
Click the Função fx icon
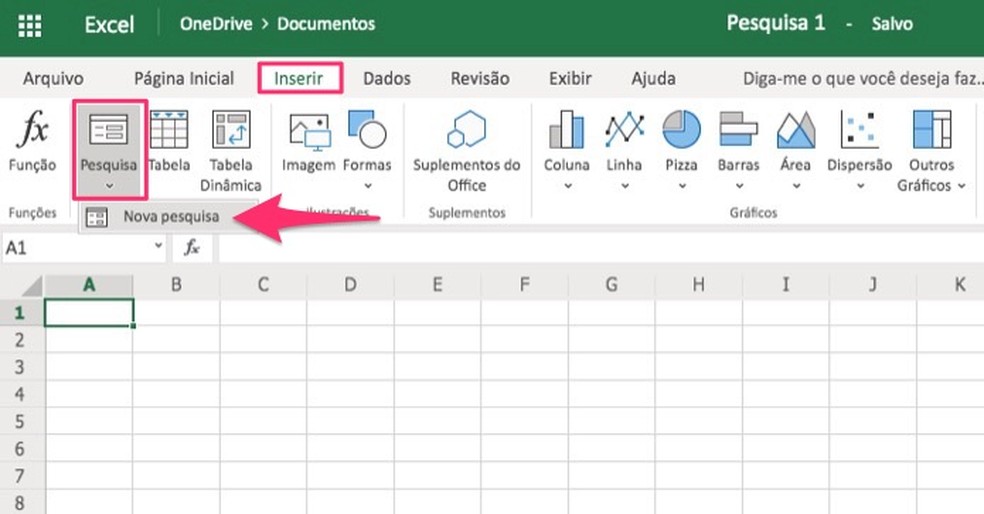(x=32, y=129)
